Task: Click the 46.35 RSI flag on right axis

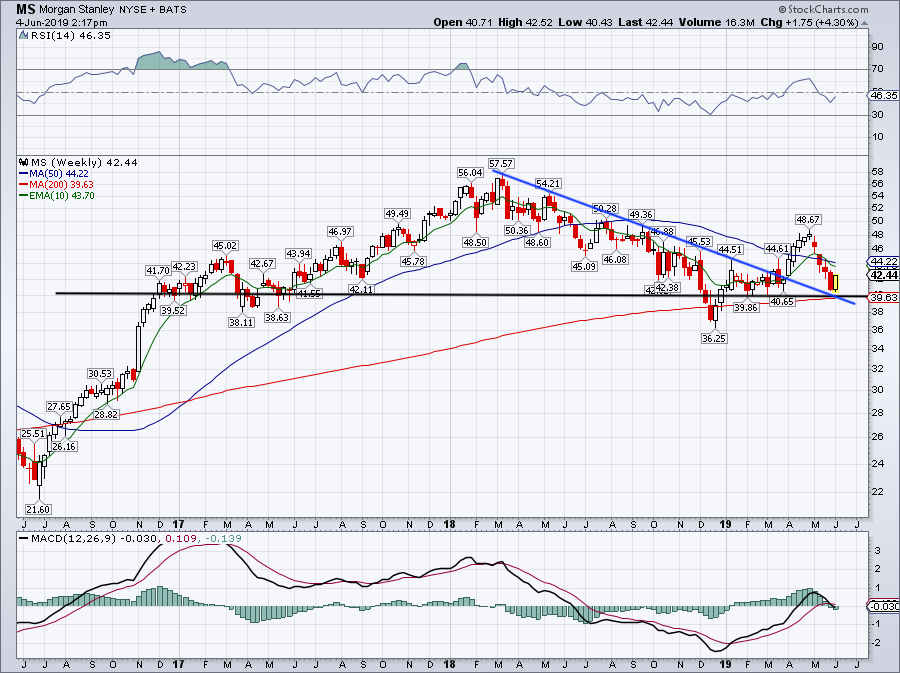Action: pyautogui.click(x=883, y=95)
